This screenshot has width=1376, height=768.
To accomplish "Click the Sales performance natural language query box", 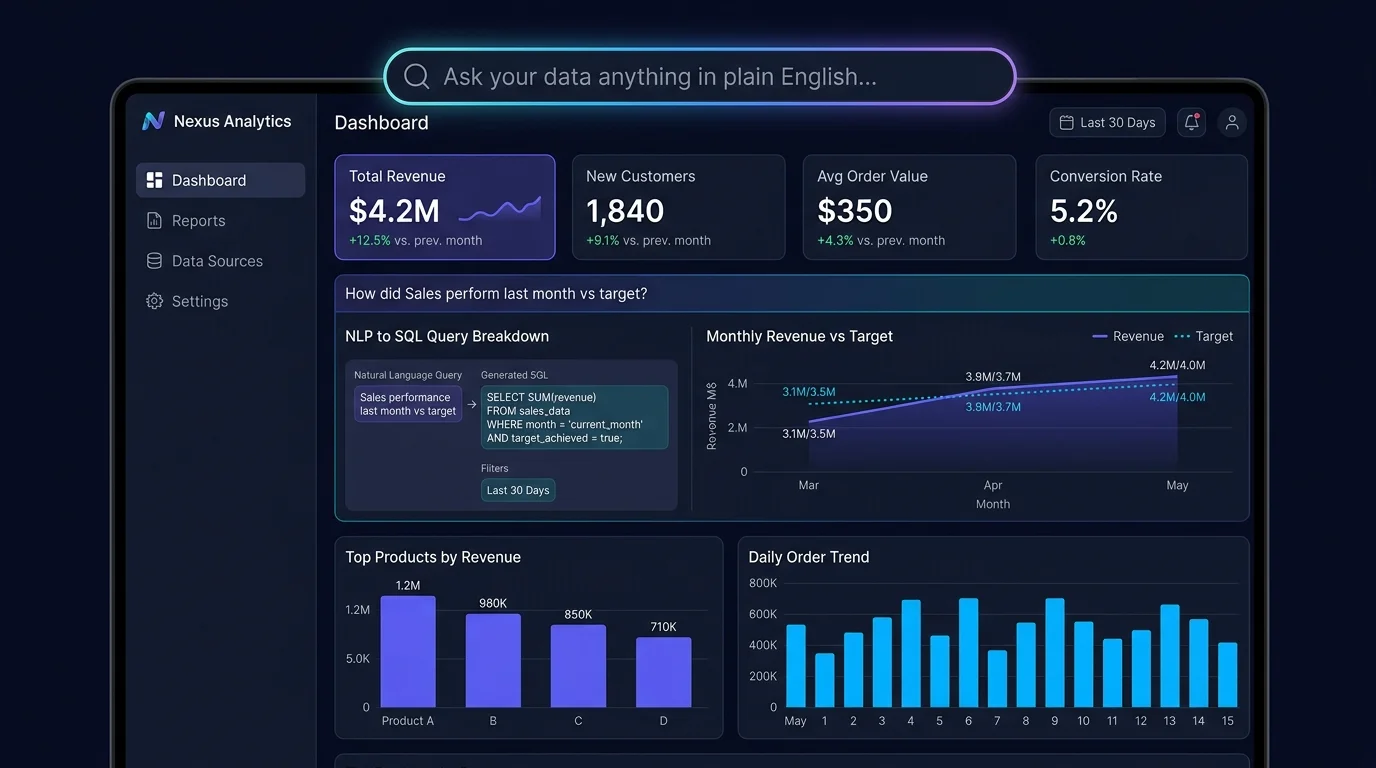I will [408, 404].
